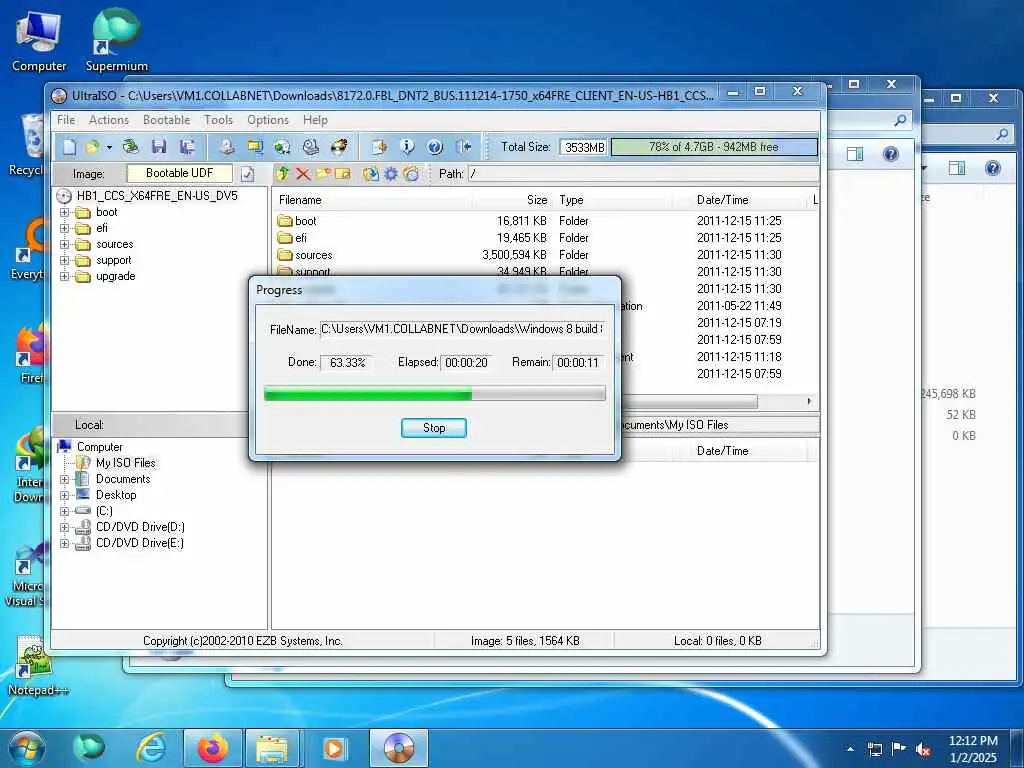Click the Open file folder icon
1024x768 pixels.
pyautogui.click(x=92, y=147)
